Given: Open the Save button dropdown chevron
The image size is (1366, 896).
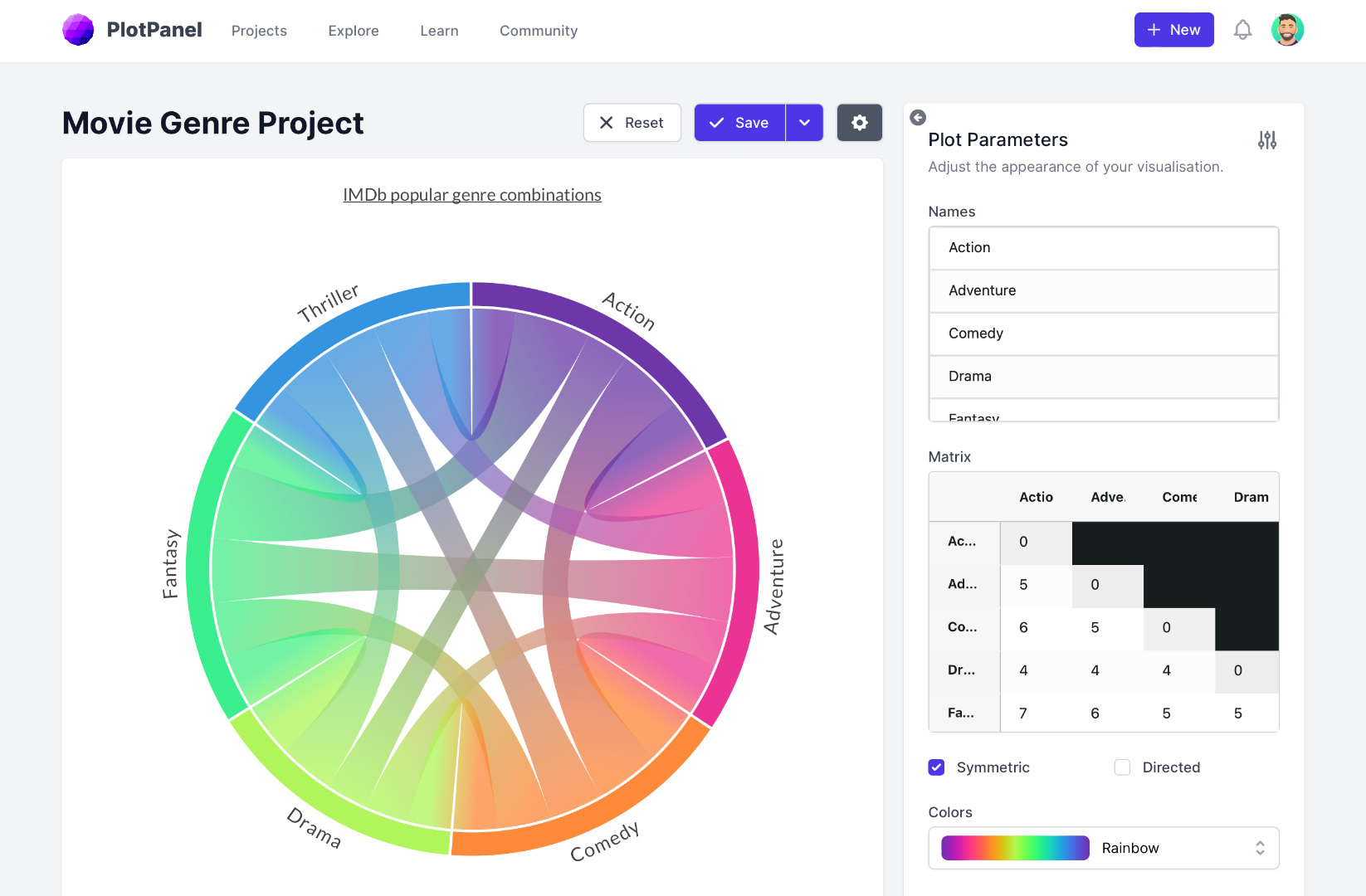Looking at the screenshot, I should click(803, 122).
